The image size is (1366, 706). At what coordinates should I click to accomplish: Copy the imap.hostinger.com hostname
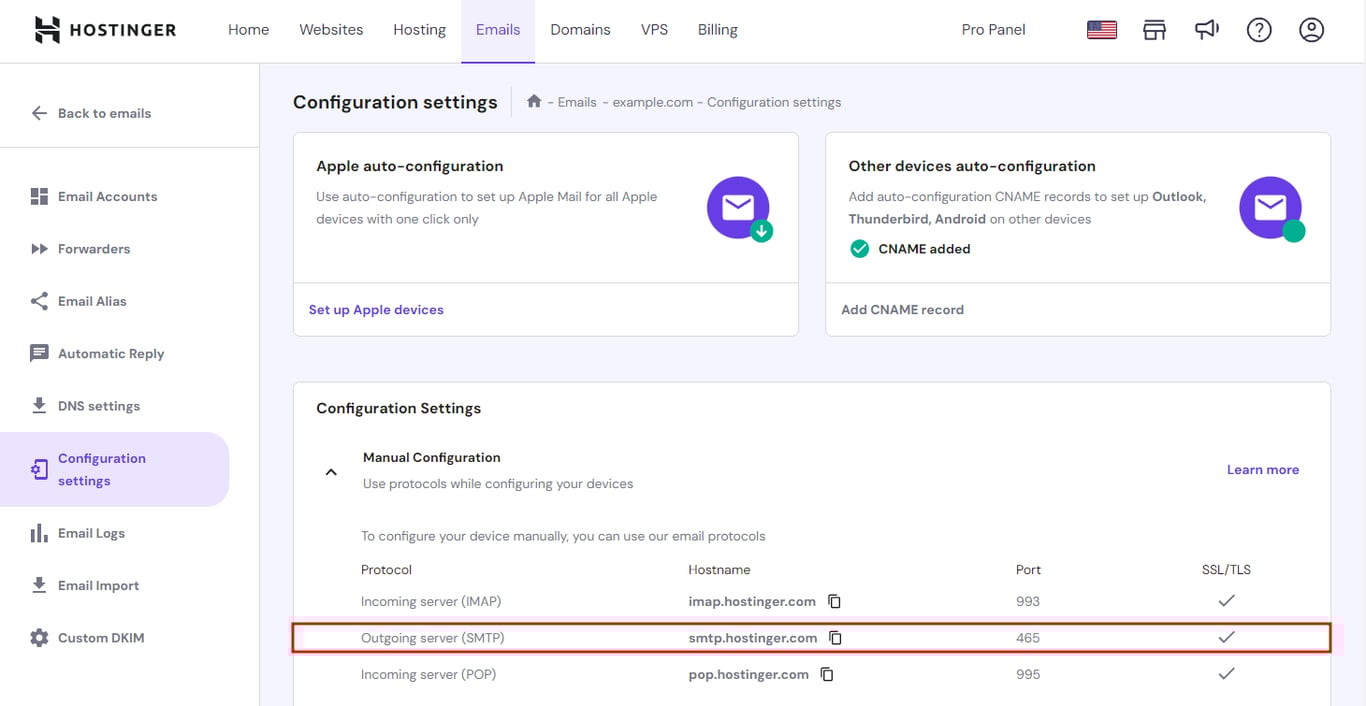click(x=836, y=601)
